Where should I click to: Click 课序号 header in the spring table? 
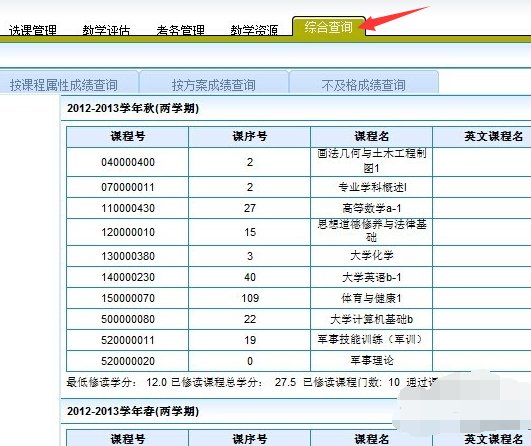[x=250, y=439]
